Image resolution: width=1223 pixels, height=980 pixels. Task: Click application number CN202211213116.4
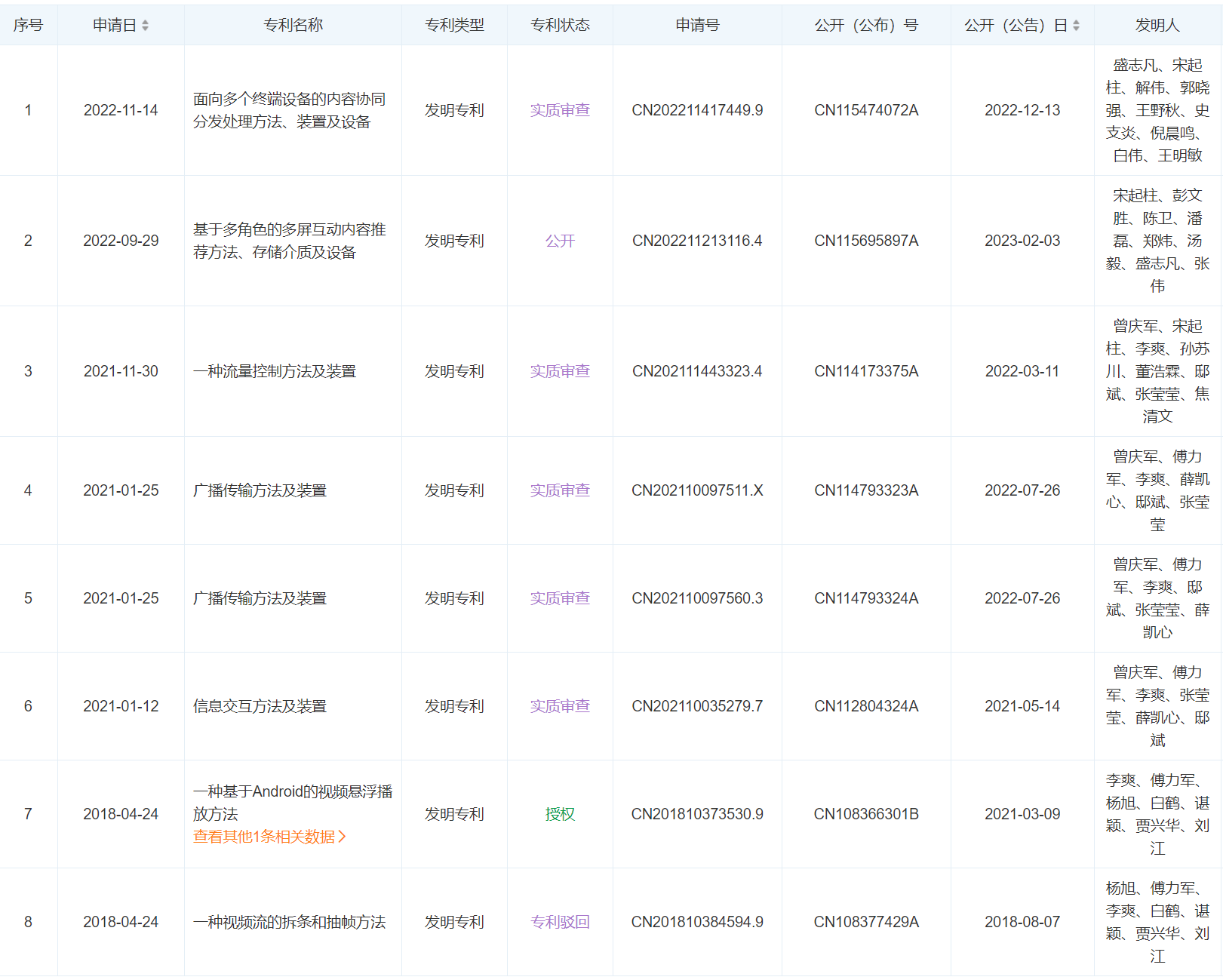tap(697, 241)
